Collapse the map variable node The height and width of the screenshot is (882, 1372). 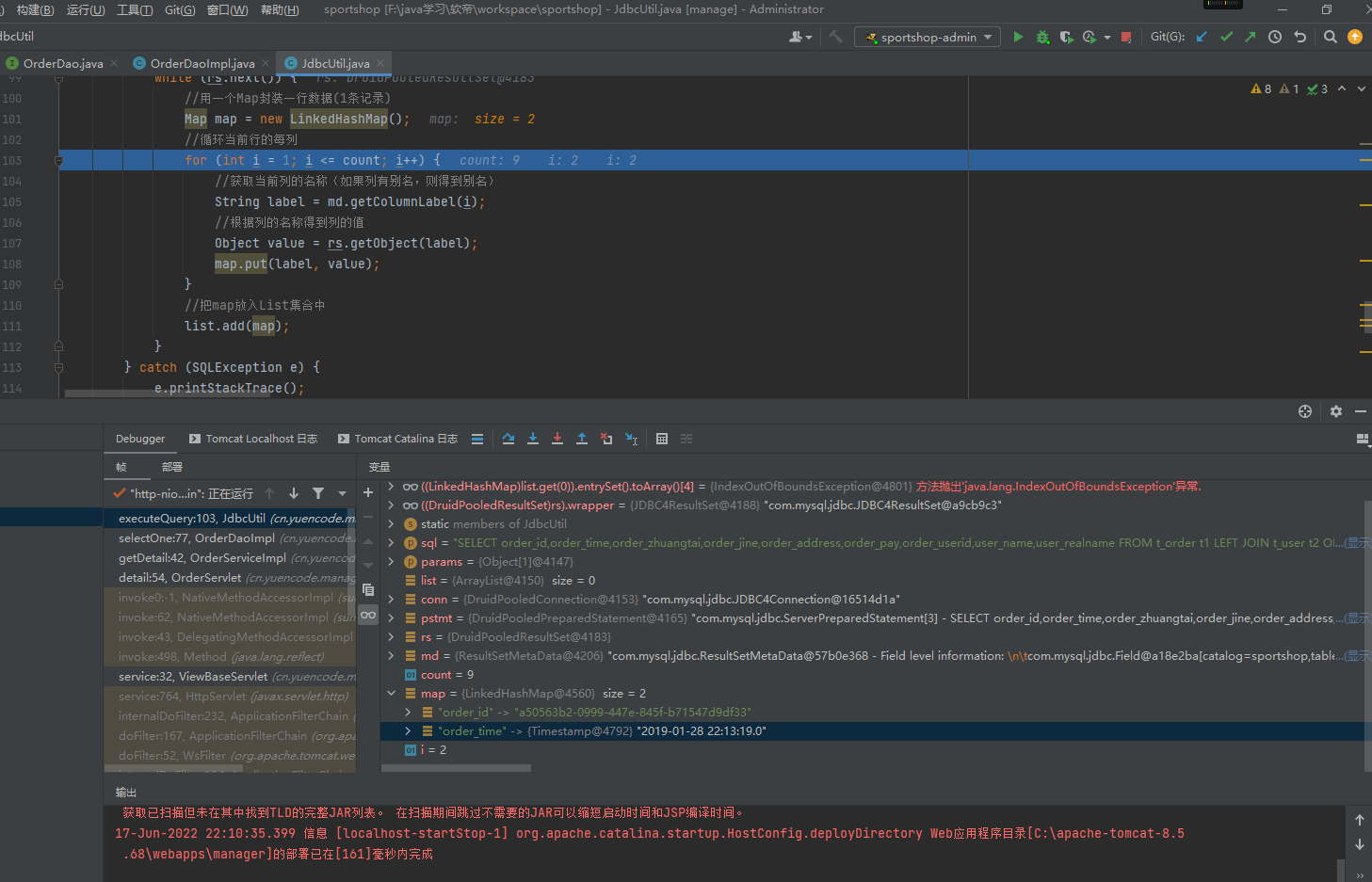pyautogui.click(x=391, y=694)
